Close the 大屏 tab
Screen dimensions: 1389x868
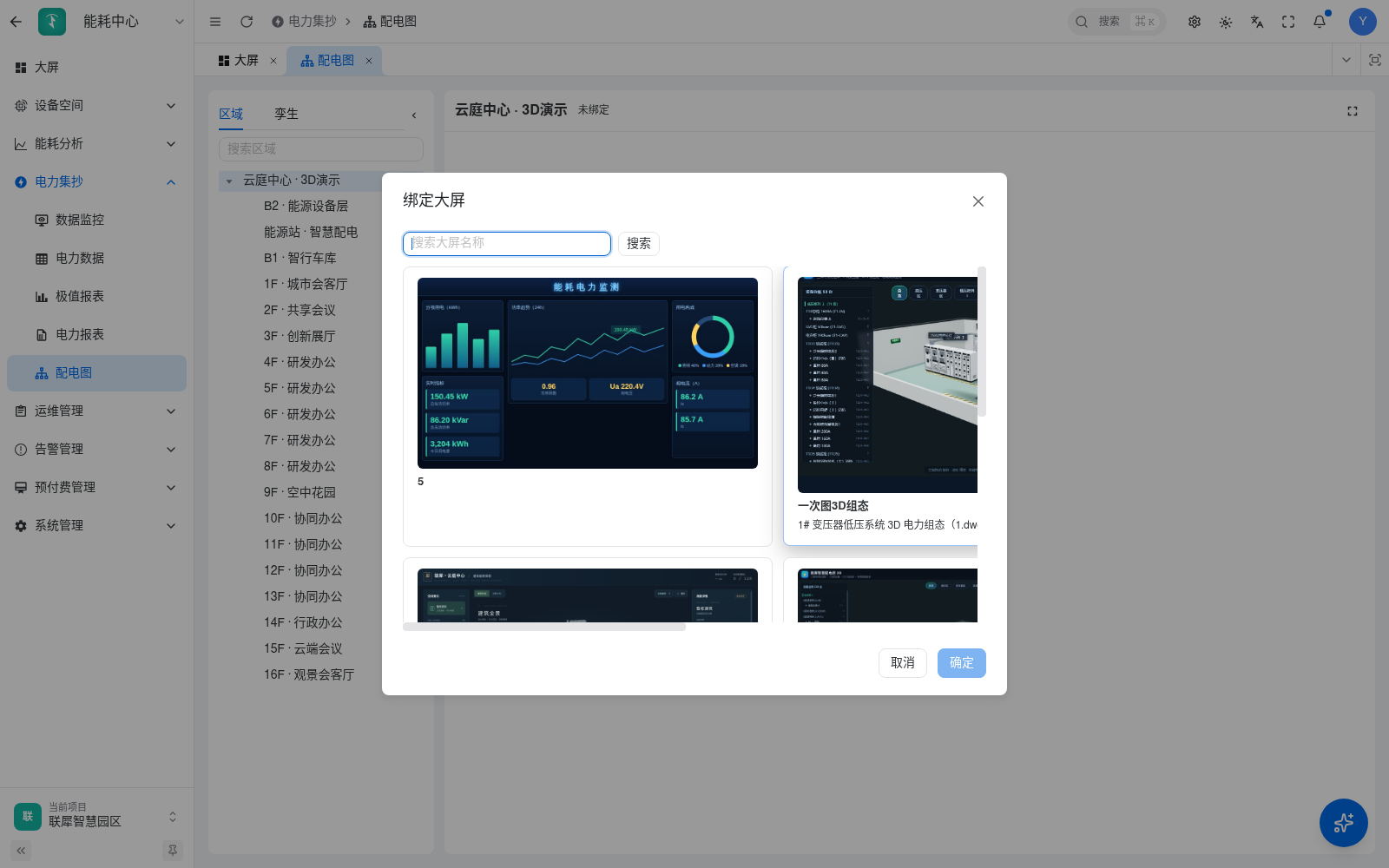[273, 61]
